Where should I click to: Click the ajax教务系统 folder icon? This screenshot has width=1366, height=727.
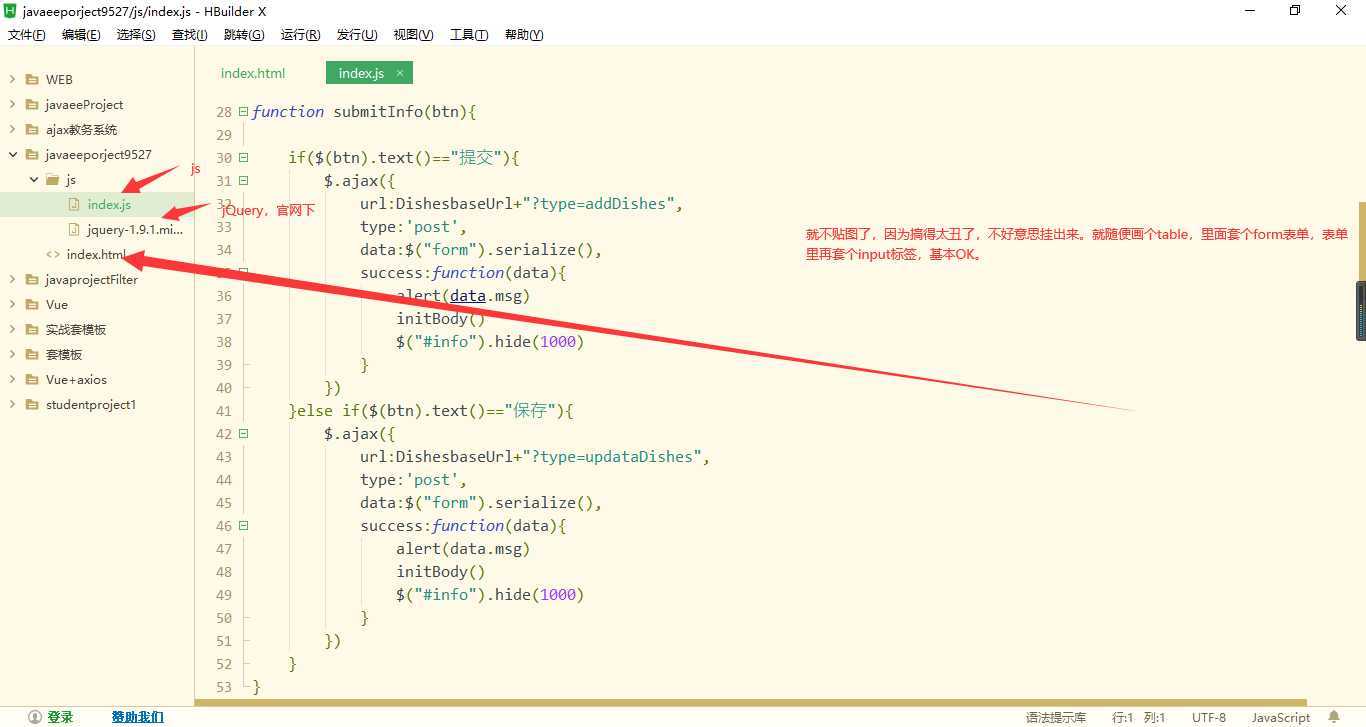tap(32, 129)
